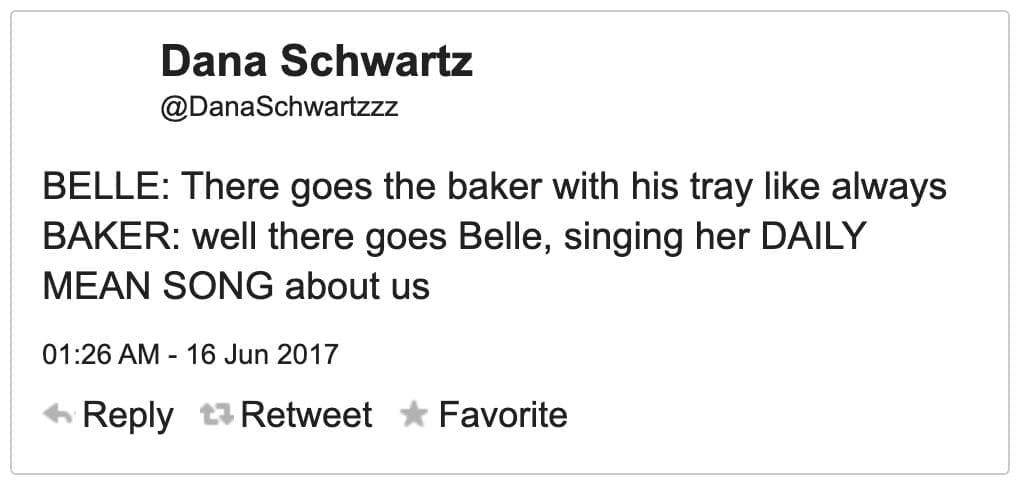Image resolution: width=1024 pixels, height=486 pixels.
Task: Open the 01:26 AM timestamp link
Action: (x=101, y=354)
